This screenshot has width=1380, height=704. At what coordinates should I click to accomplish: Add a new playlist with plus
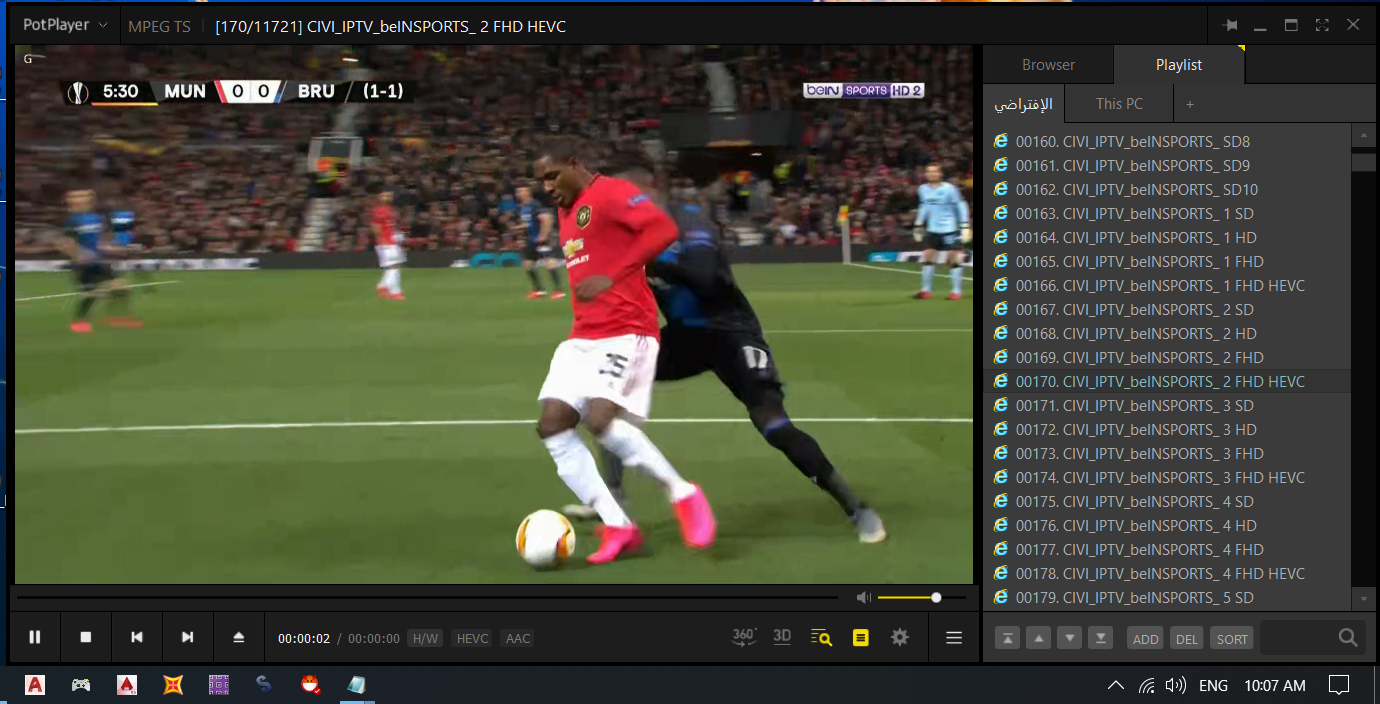click(1190, 104)
